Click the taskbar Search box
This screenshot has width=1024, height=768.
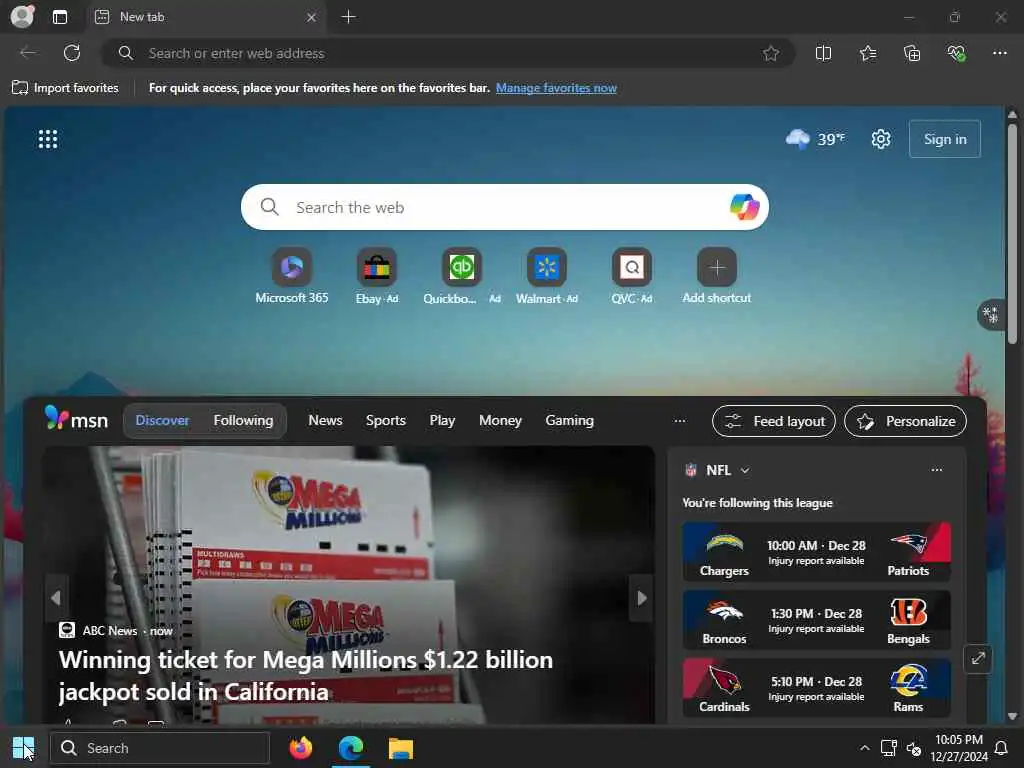tap(160, 748)
